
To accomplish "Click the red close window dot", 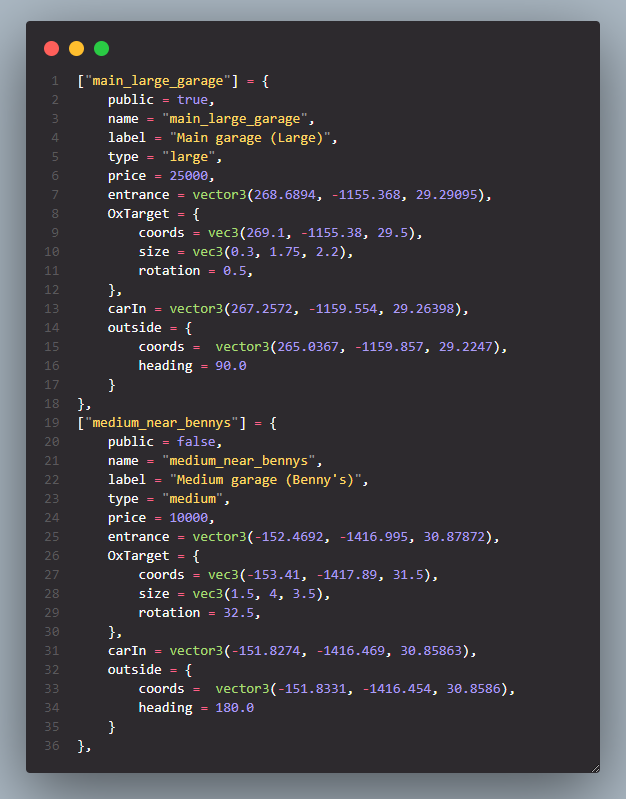I will click(x=51, y=48).
